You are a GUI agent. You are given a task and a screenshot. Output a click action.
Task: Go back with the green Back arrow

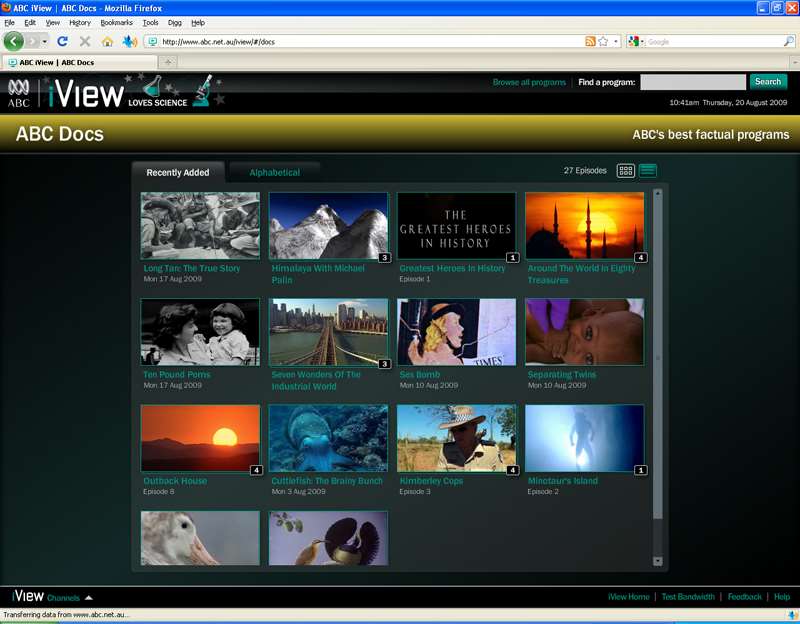(x=14, y=41)
